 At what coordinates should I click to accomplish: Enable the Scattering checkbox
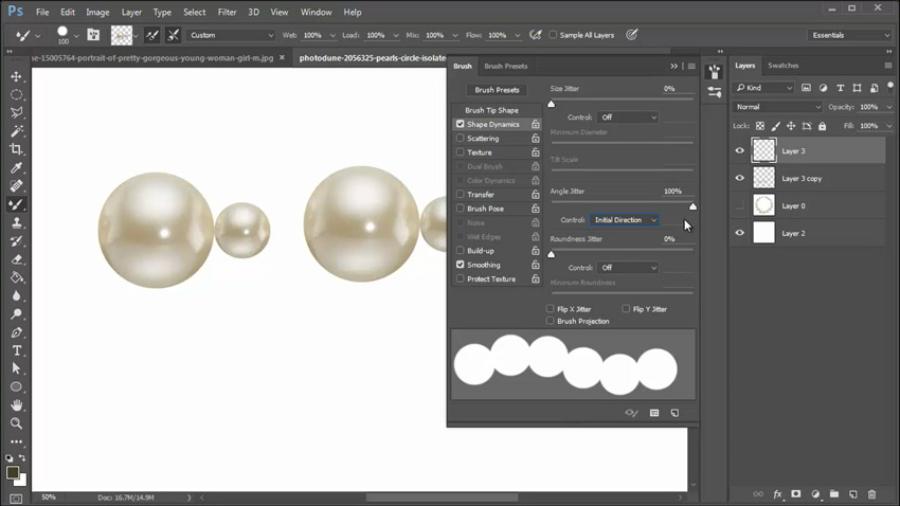pyautogui.click(x=460, y=139)
